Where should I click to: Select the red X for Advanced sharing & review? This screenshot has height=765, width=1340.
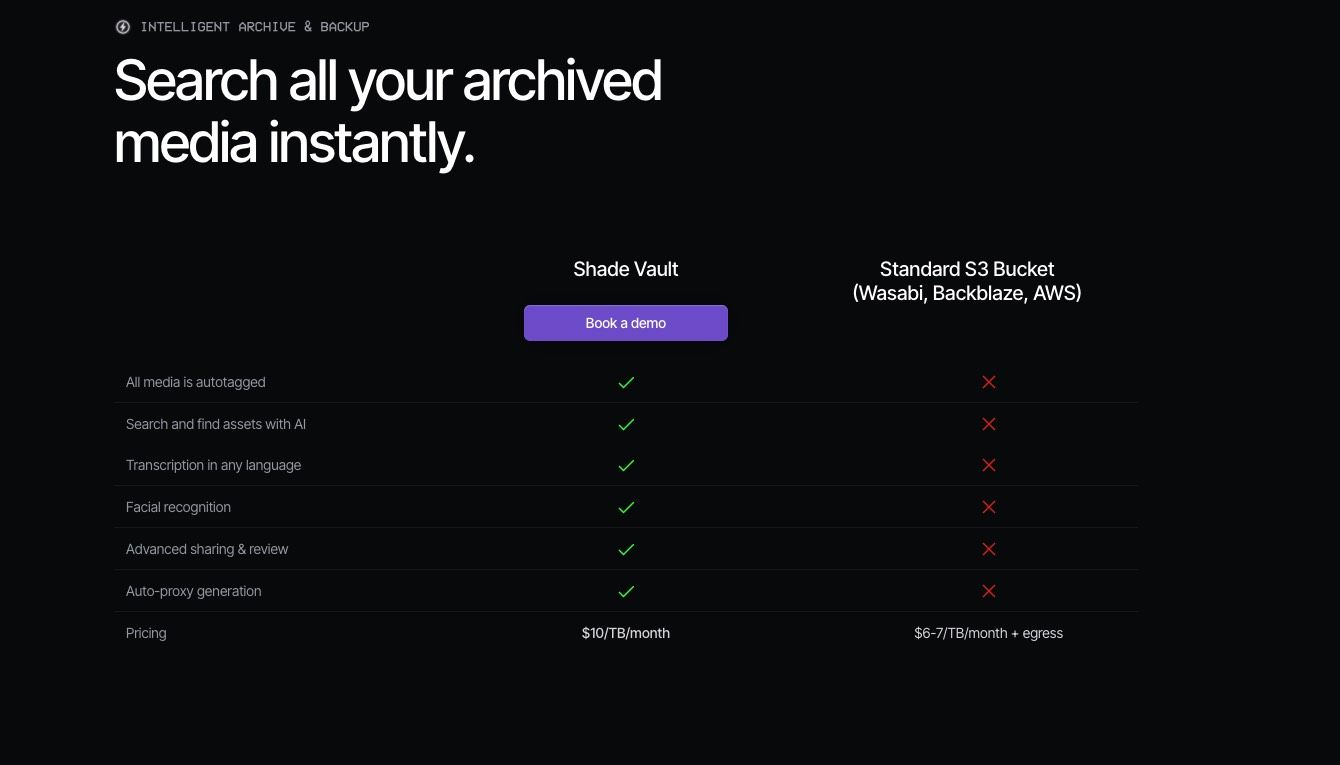pos(989,549)
